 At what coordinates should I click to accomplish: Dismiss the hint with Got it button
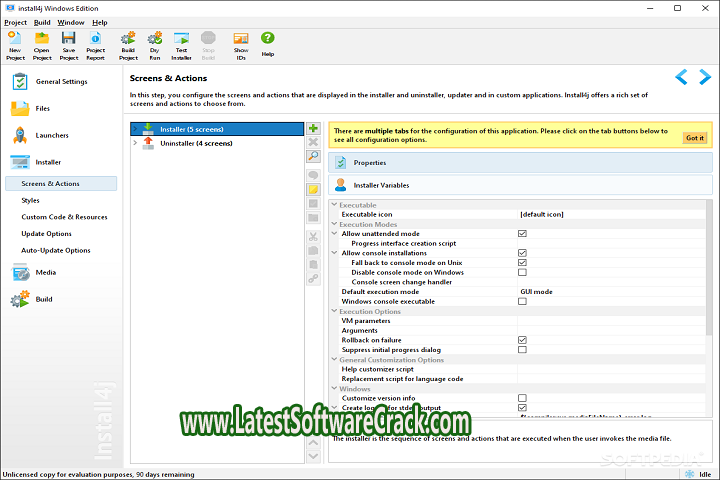[694, 137]
